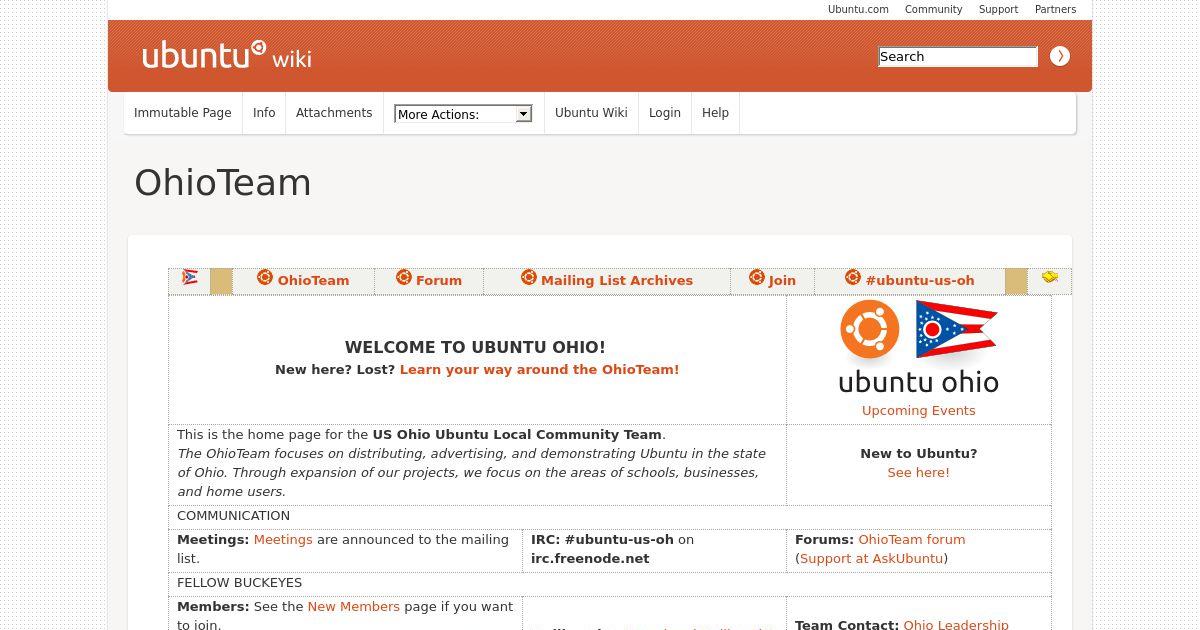Open the Attachments menu item
This screenshot has height=630, width=1200.
click(334, 113)
